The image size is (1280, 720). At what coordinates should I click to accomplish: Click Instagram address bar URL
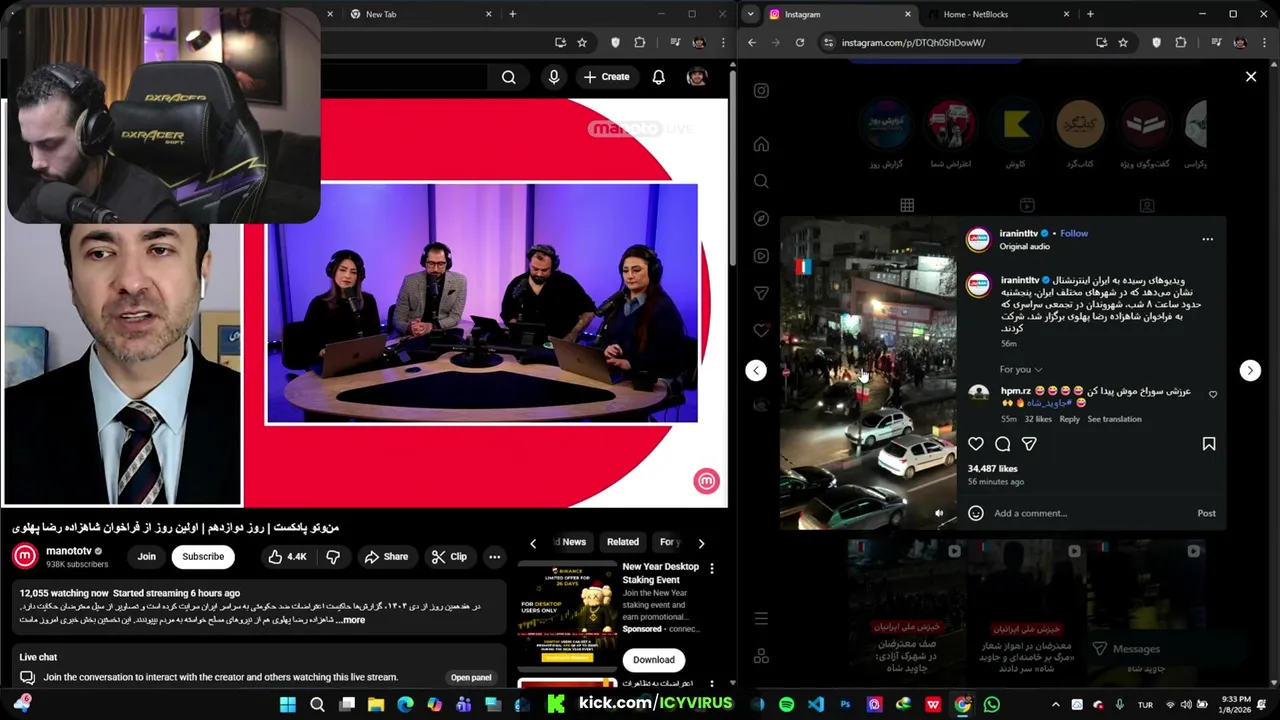click(x=913, y=42)
